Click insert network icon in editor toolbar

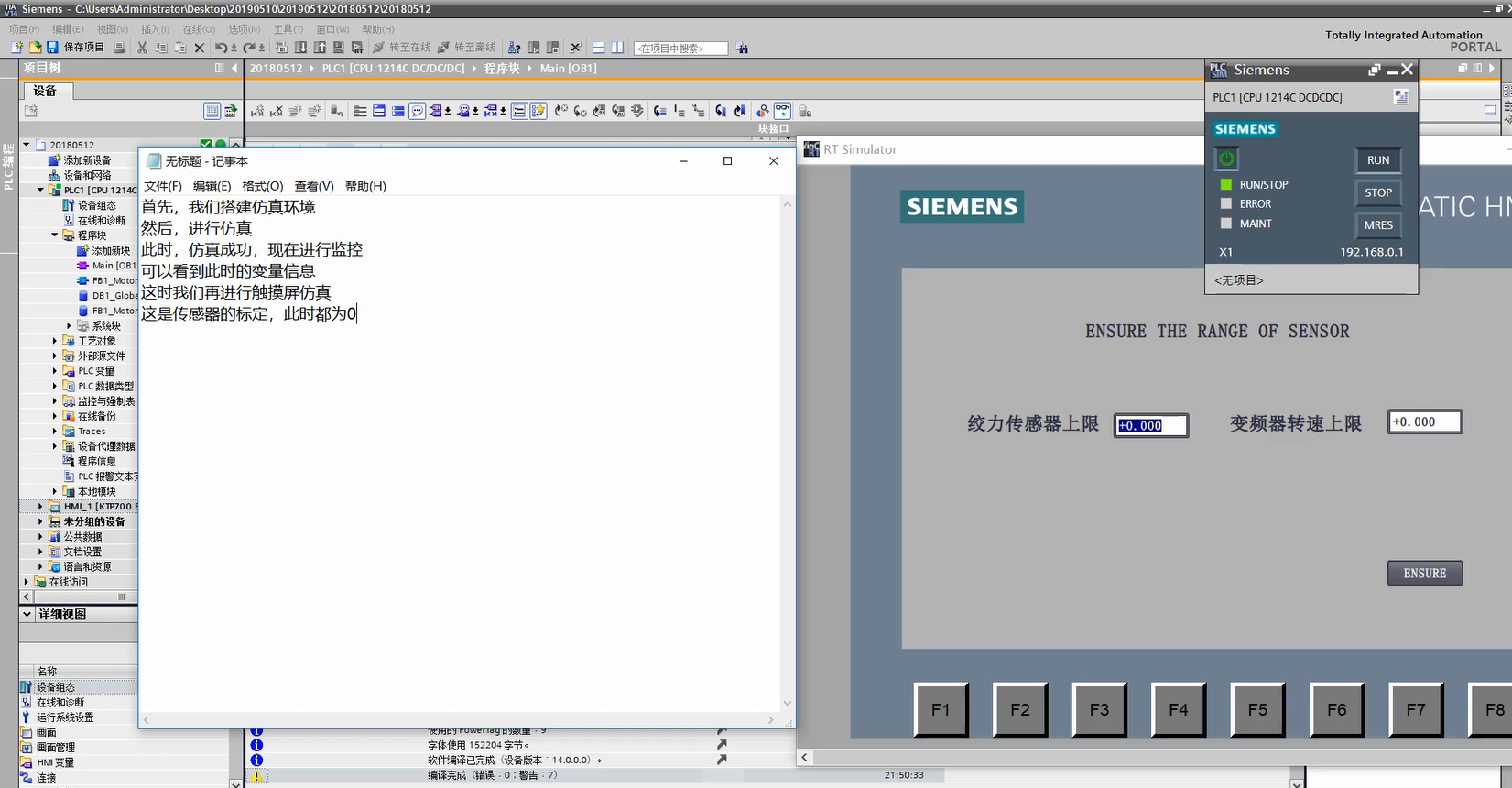click(257, 111)
